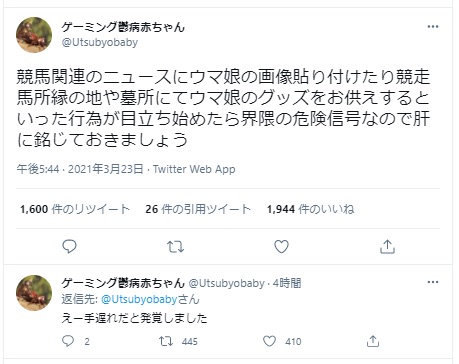This screenshot has width=459, height=364.
Task: Click the retweet icon under the main tweet
Action: [x=175, y=247]
